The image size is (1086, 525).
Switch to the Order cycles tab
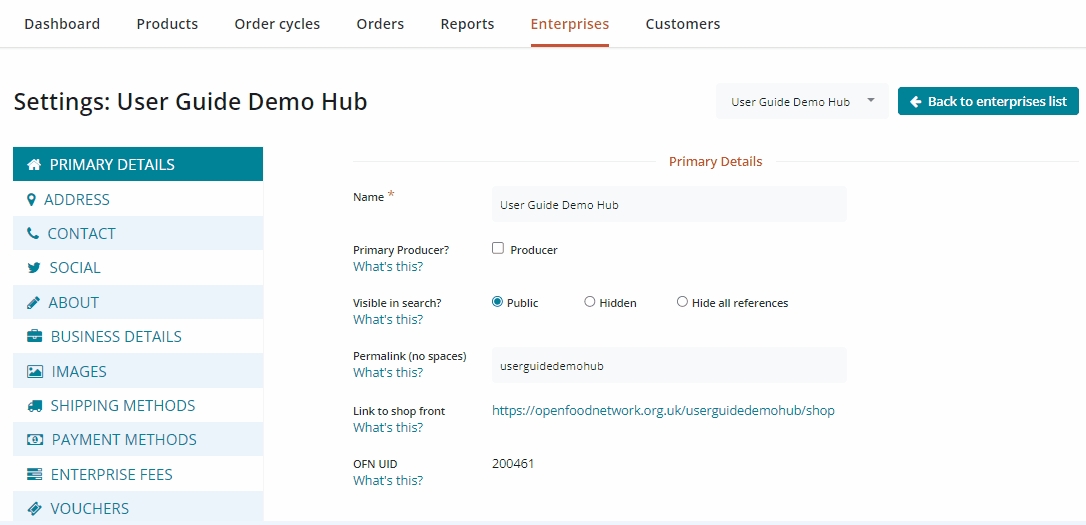(277, 24)
